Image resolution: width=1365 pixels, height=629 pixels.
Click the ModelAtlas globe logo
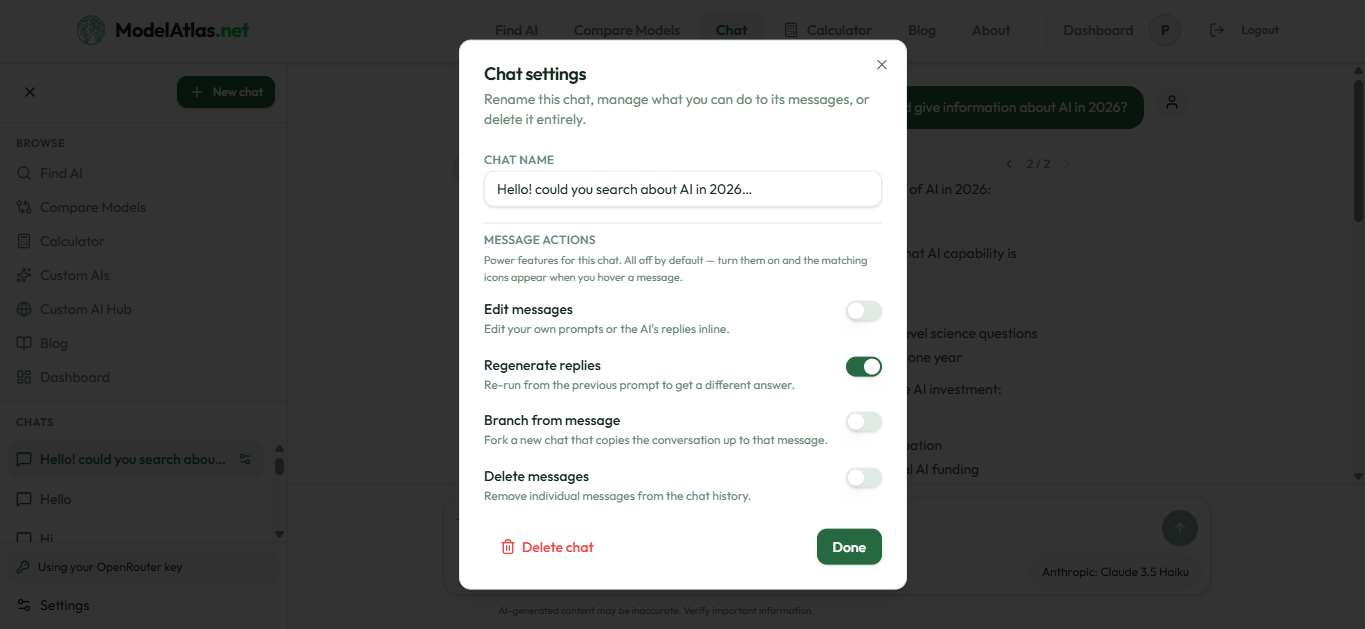click(x=91, y=30)
